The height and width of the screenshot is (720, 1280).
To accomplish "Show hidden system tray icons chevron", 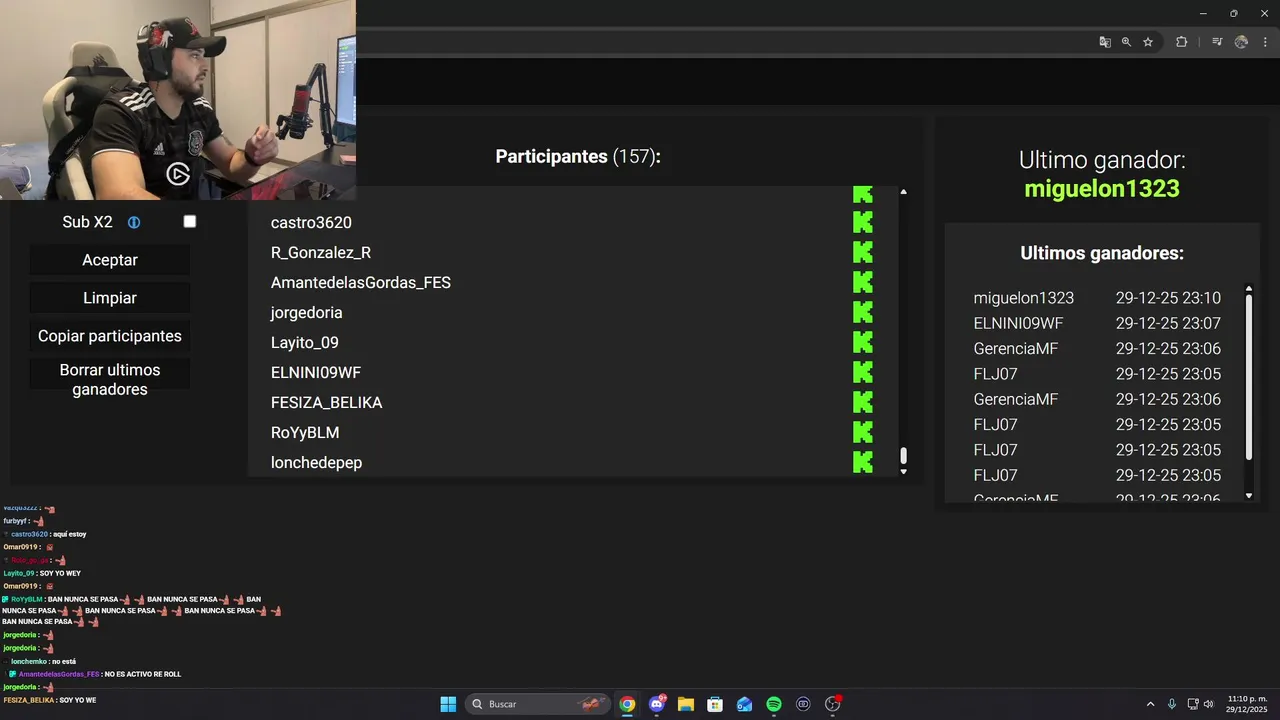I will pos(1150,704).
